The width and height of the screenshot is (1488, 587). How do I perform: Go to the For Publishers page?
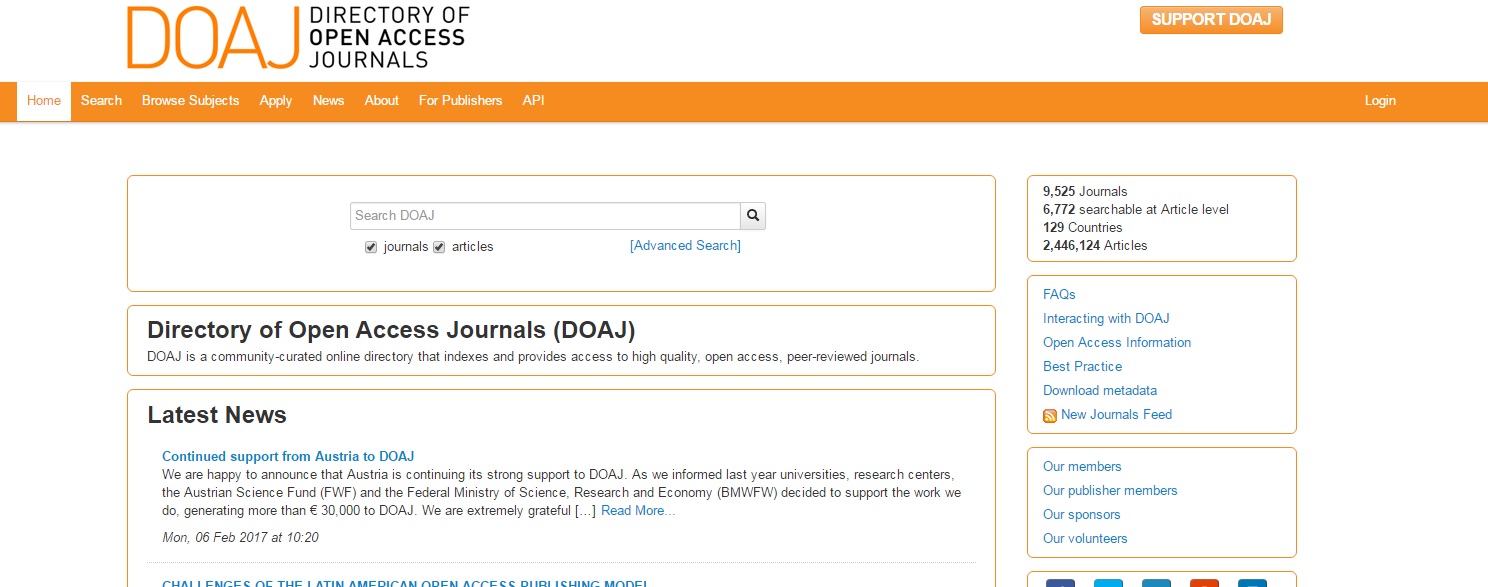pyautogui.click(x=460, y=101)
